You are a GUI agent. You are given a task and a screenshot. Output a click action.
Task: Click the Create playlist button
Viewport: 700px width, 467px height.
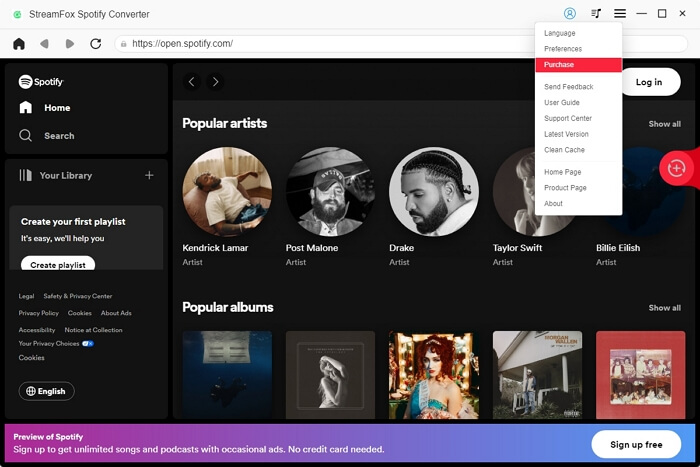58,264
